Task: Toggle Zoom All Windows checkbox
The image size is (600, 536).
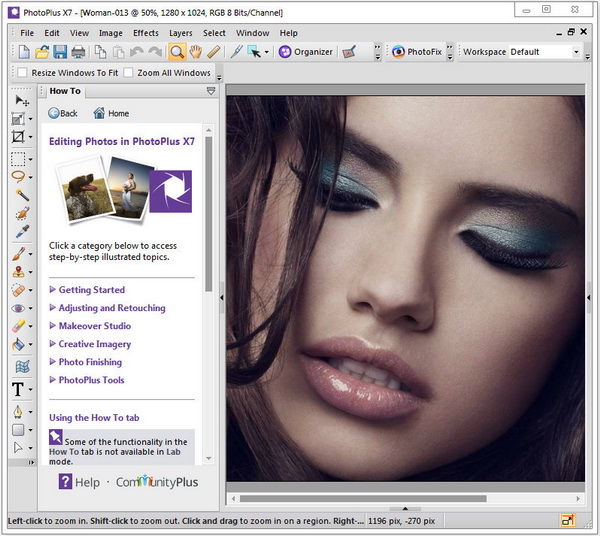Action: coord(128,73)
